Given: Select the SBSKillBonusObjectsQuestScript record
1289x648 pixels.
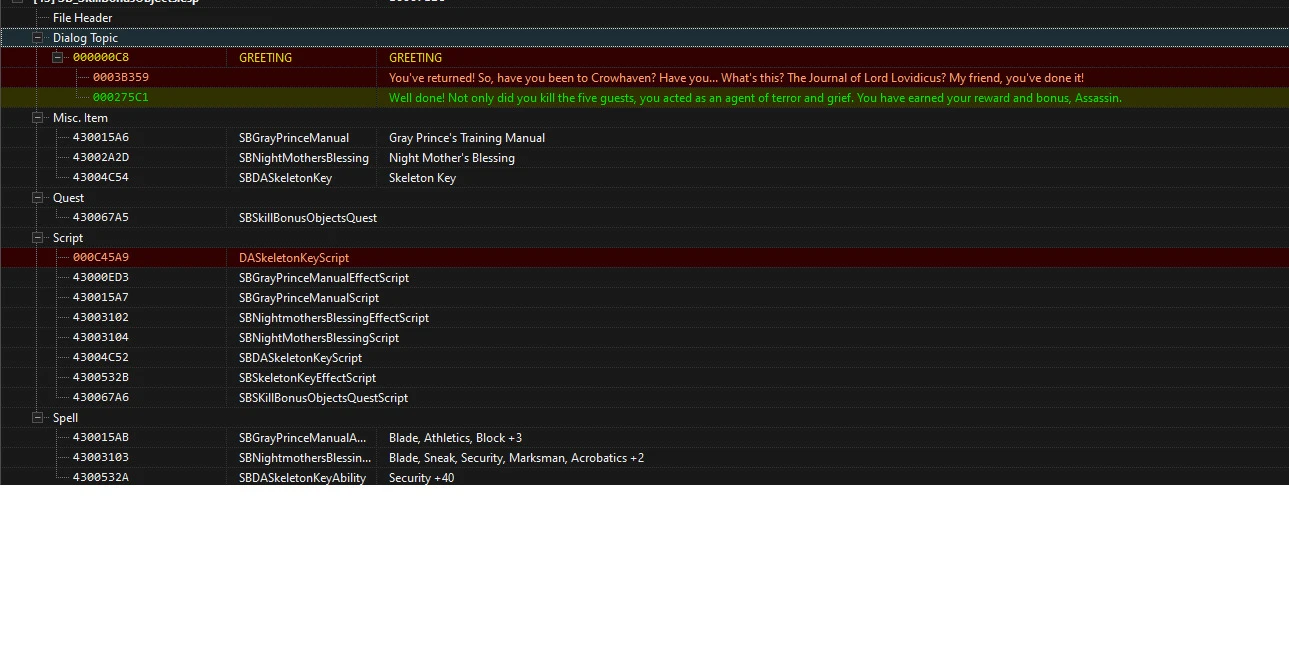Looking at the screenshot, I should pyautogui.click(x=323, y=398).
